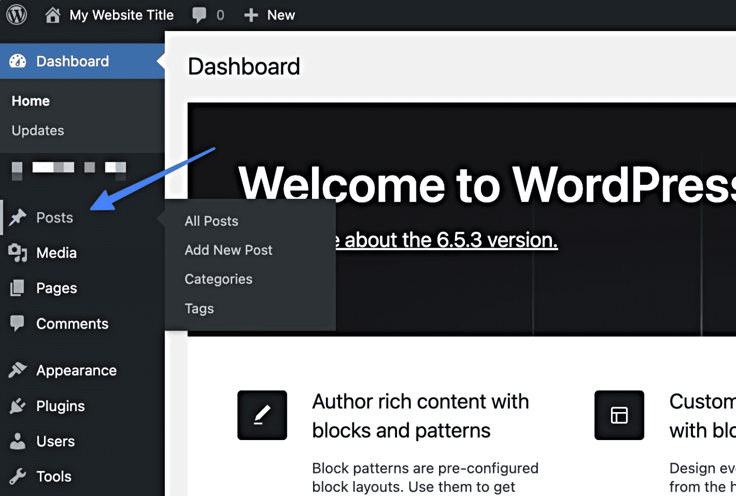The width and height of the screenshot is (736, 496).
Task: Go to the Home submenu item
Action: (x=31, y=101)
